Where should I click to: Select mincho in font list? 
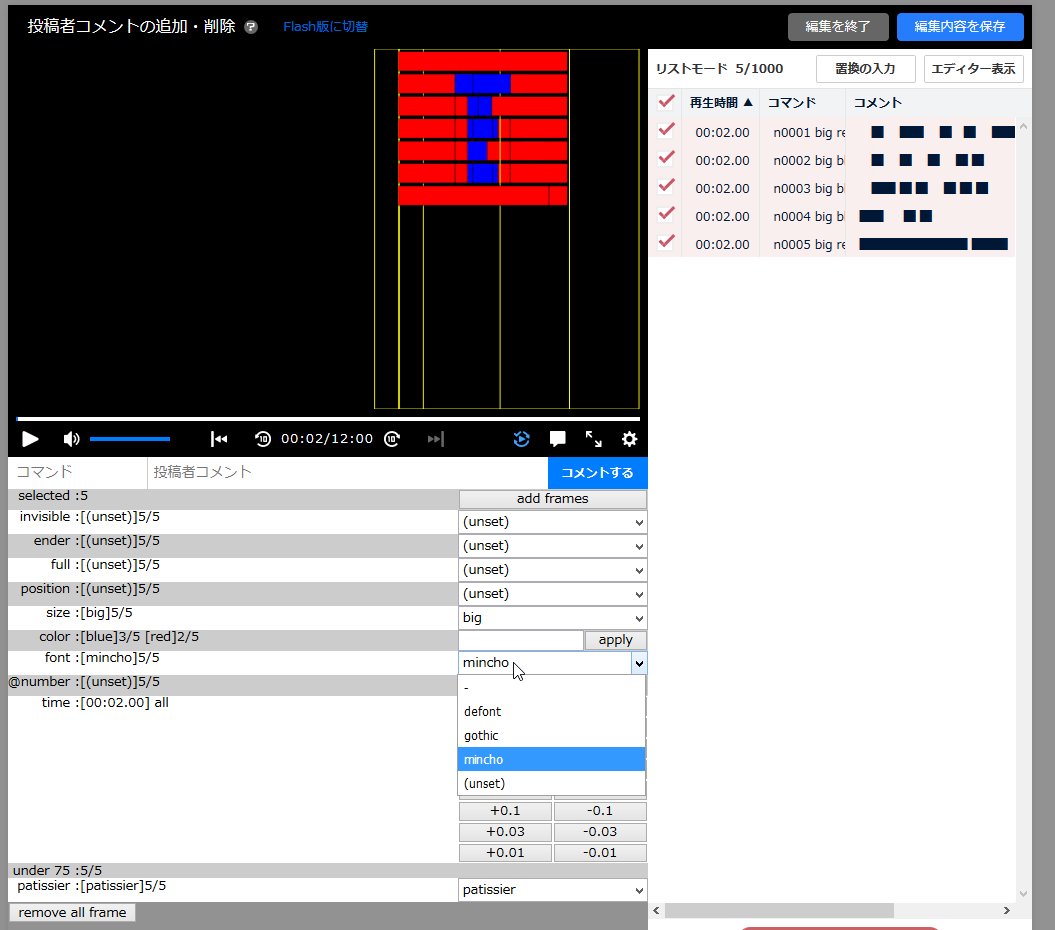(551, 759)
